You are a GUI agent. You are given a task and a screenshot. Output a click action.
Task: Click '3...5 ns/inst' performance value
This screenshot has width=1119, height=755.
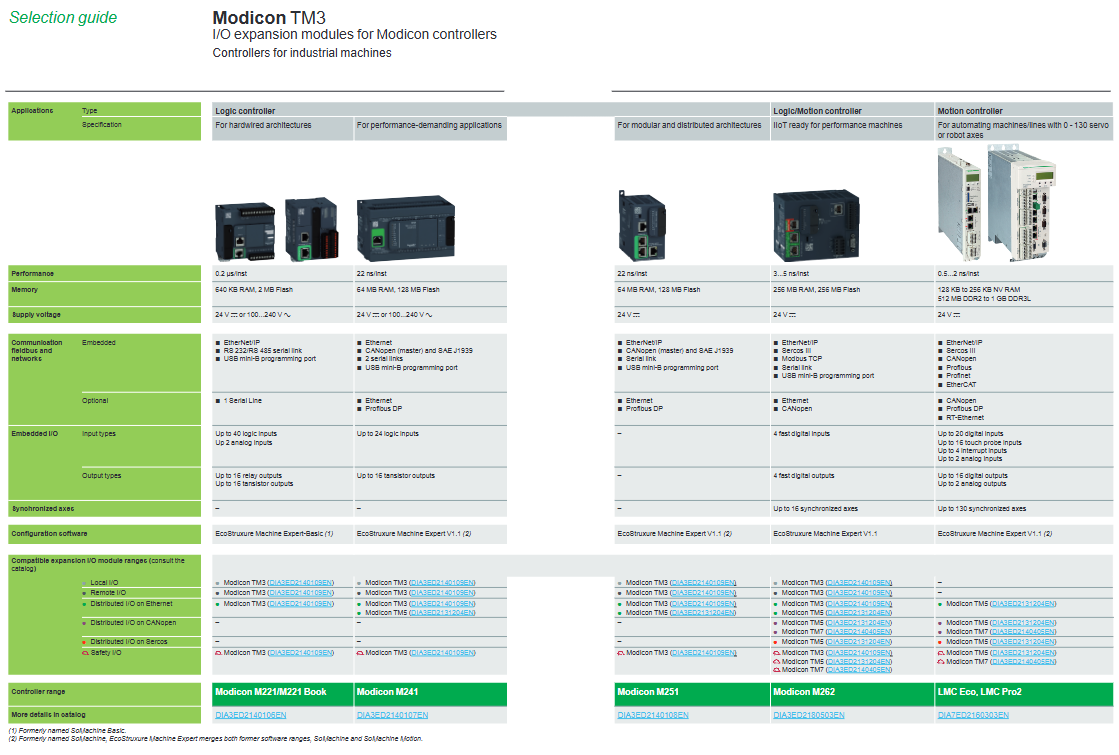[791, 274]
